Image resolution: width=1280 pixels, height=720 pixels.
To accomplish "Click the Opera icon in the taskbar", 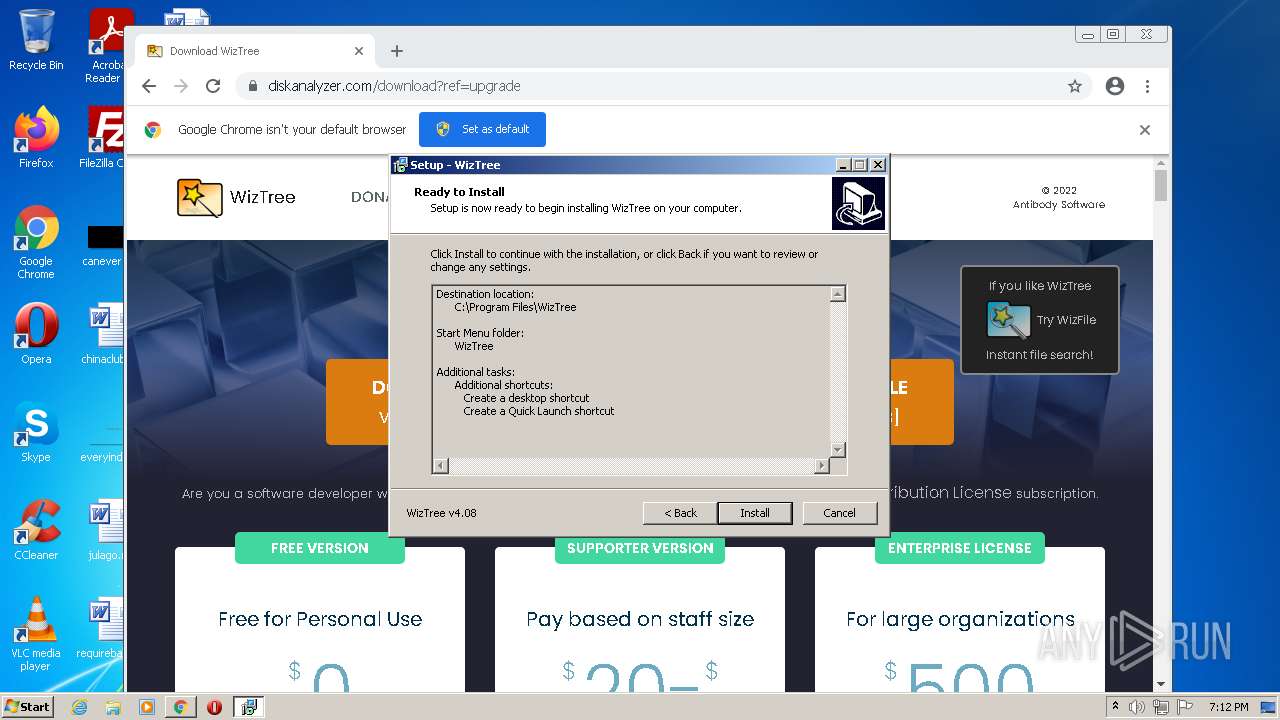I will (x=214, y=707).
